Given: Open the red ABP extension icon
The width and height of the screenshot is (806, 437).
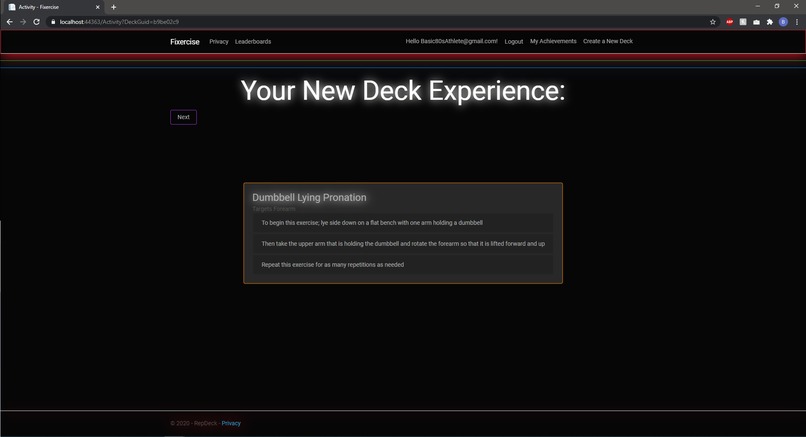Looking at the screenshot, I should (x=729, y=22).
